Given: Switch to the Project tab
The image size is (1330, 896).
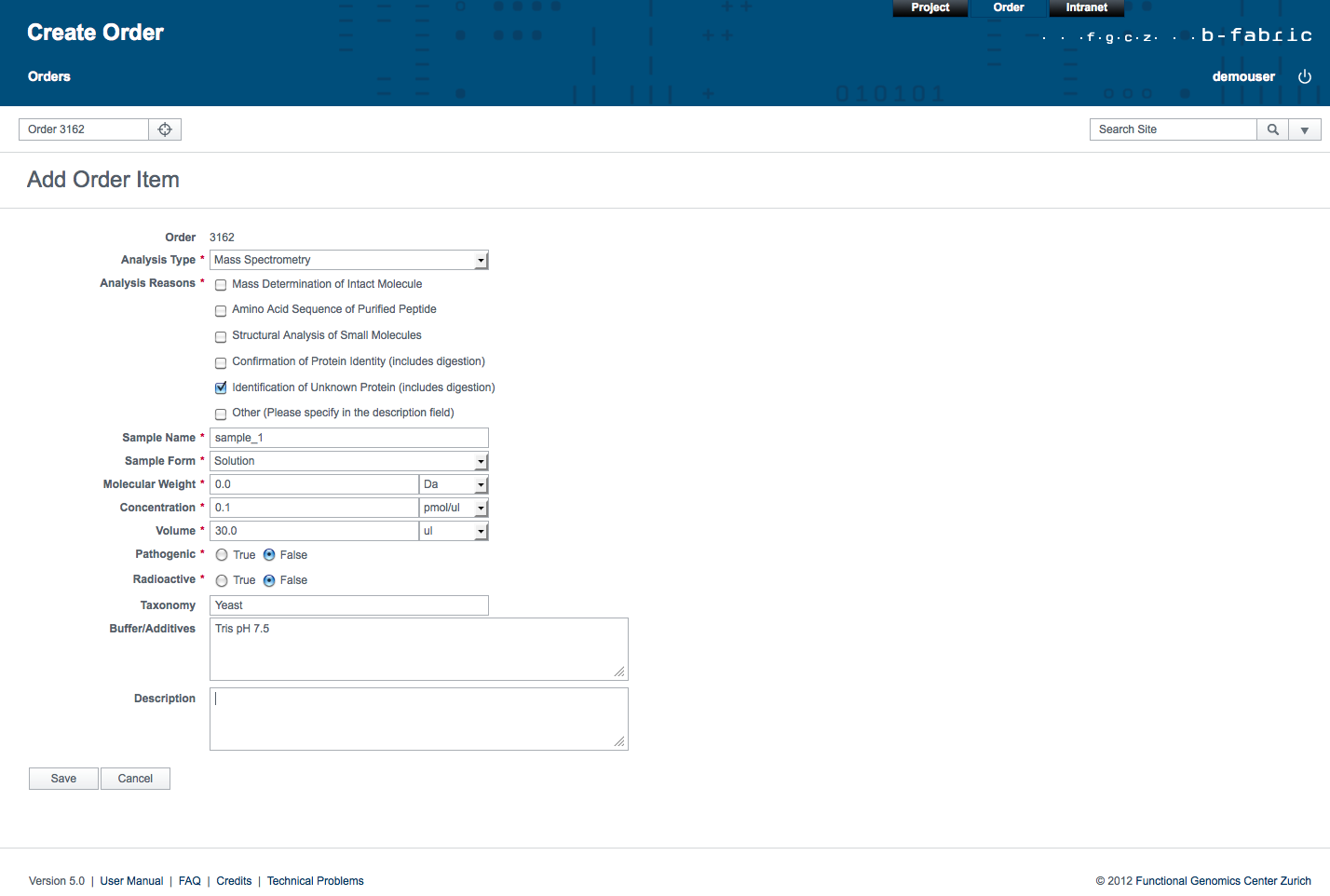Looking at the screenshot, I should 930,7.
